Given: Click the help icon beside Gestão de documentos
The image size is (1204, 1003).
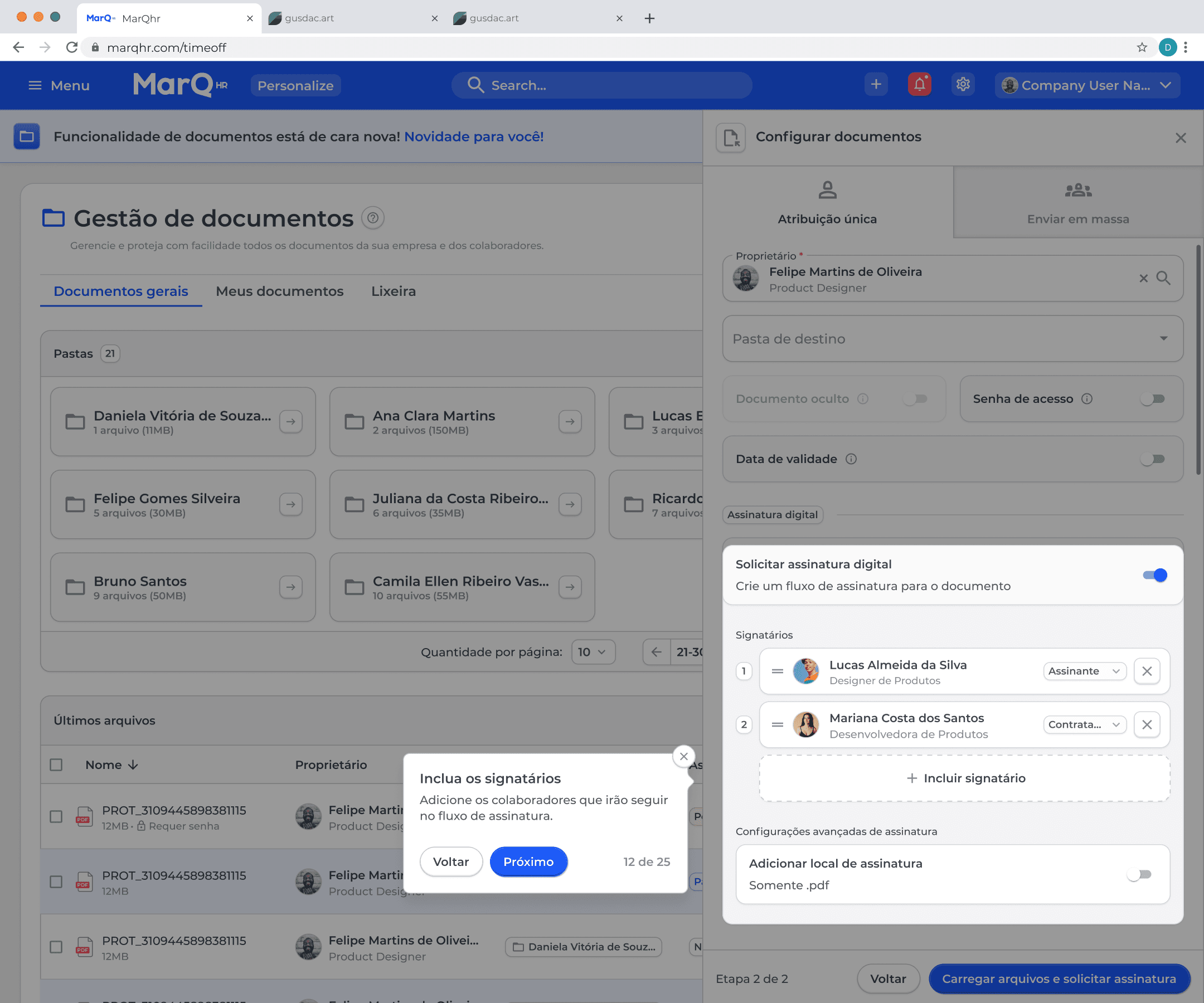Looking at the screenshot, I should click(x=373, y=218).
